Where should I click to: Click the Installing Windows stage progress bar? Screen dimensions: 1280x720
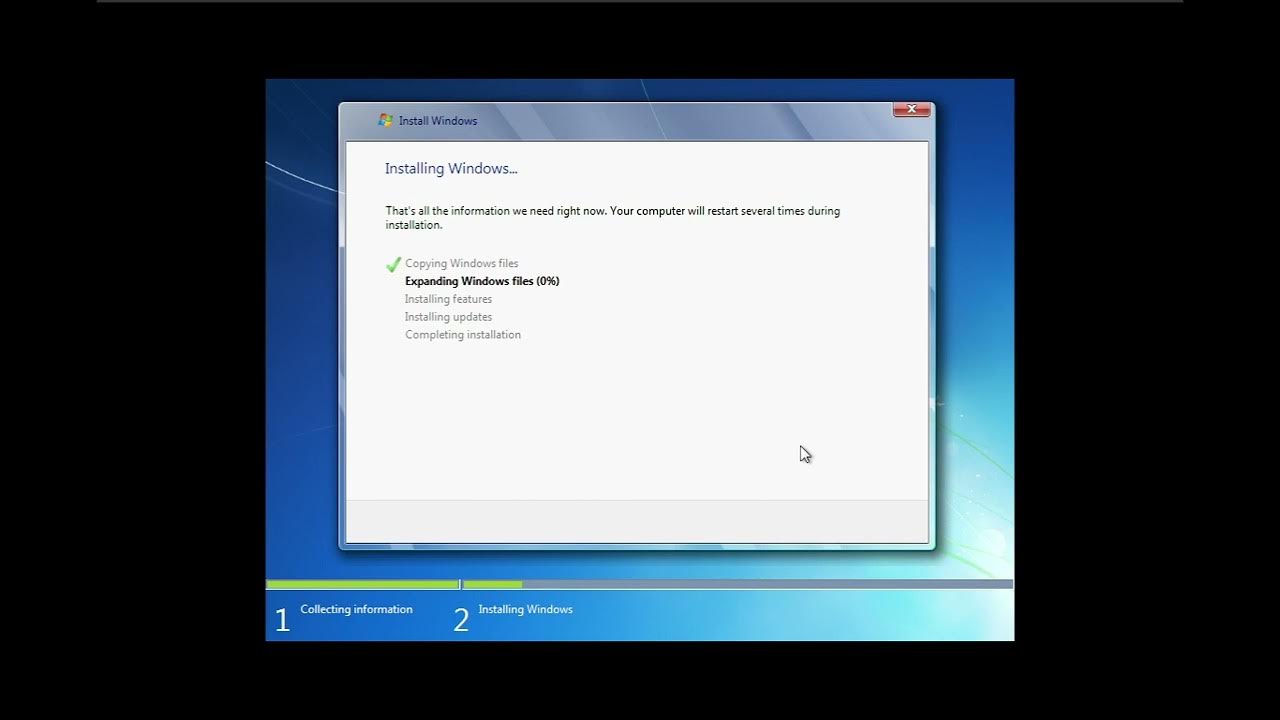738,584
